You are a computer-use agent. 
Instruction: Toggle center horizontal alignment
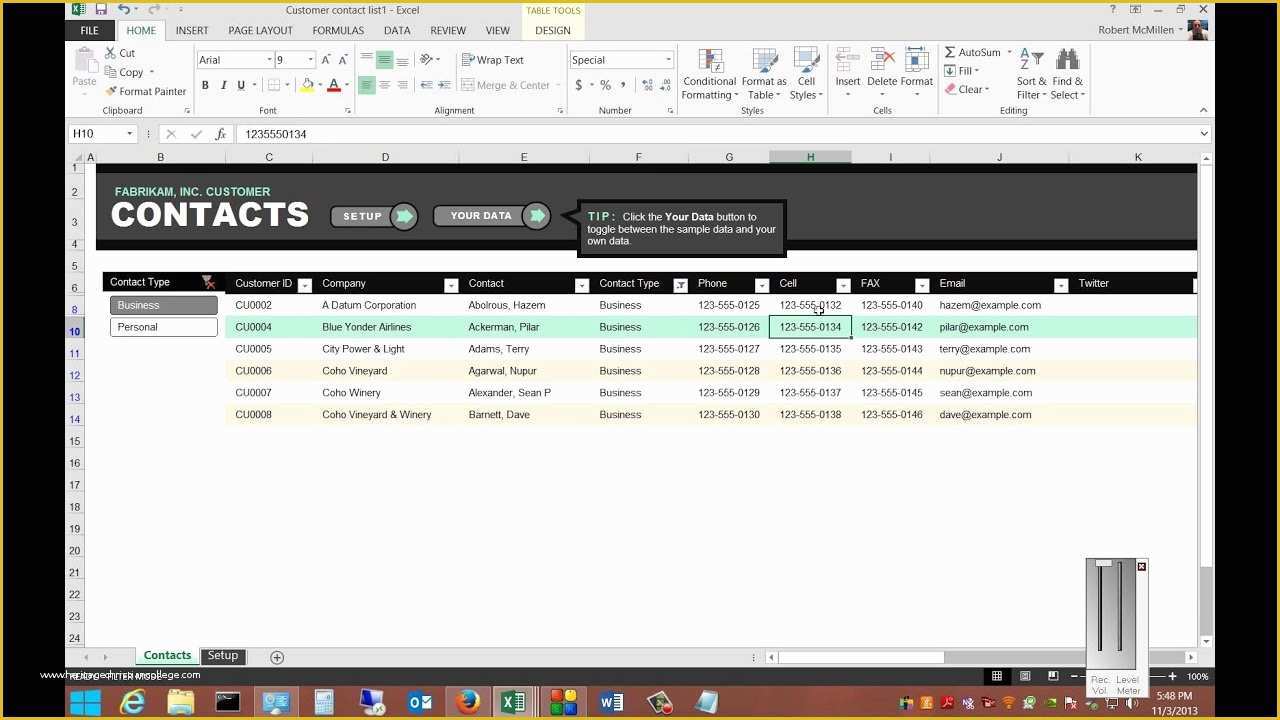tap(384, 85)
